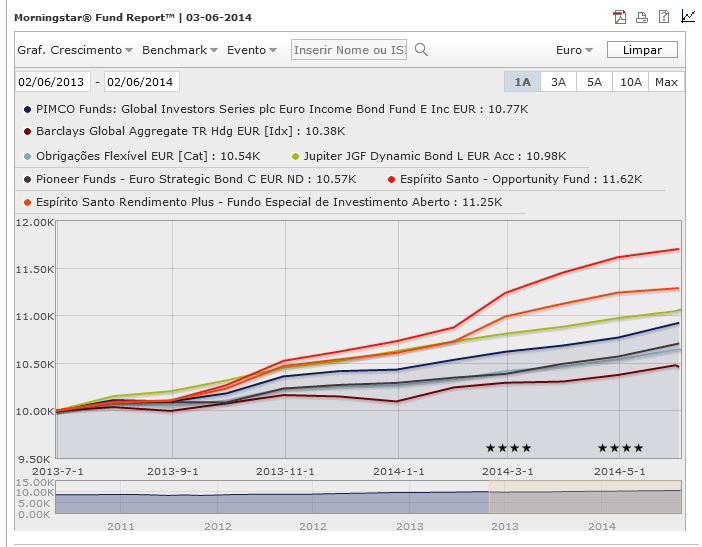Open the Evento dropdown

pos(252,50)
